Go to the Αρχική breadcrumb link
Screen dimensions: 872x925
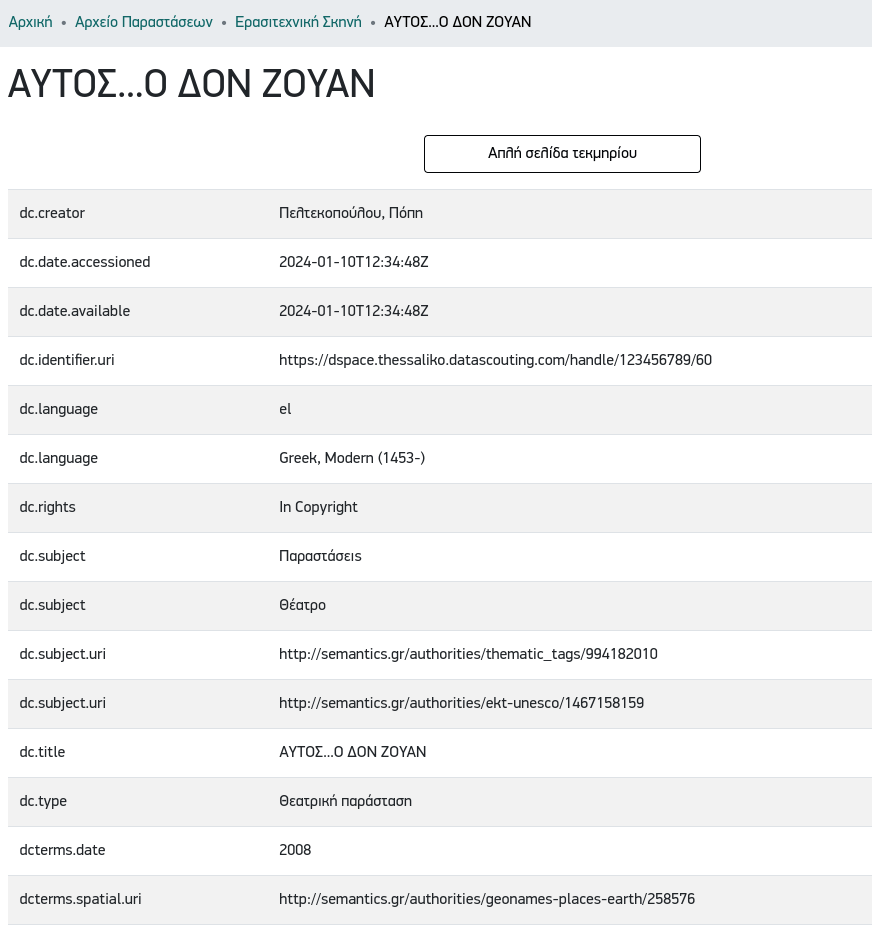point(30,21)
